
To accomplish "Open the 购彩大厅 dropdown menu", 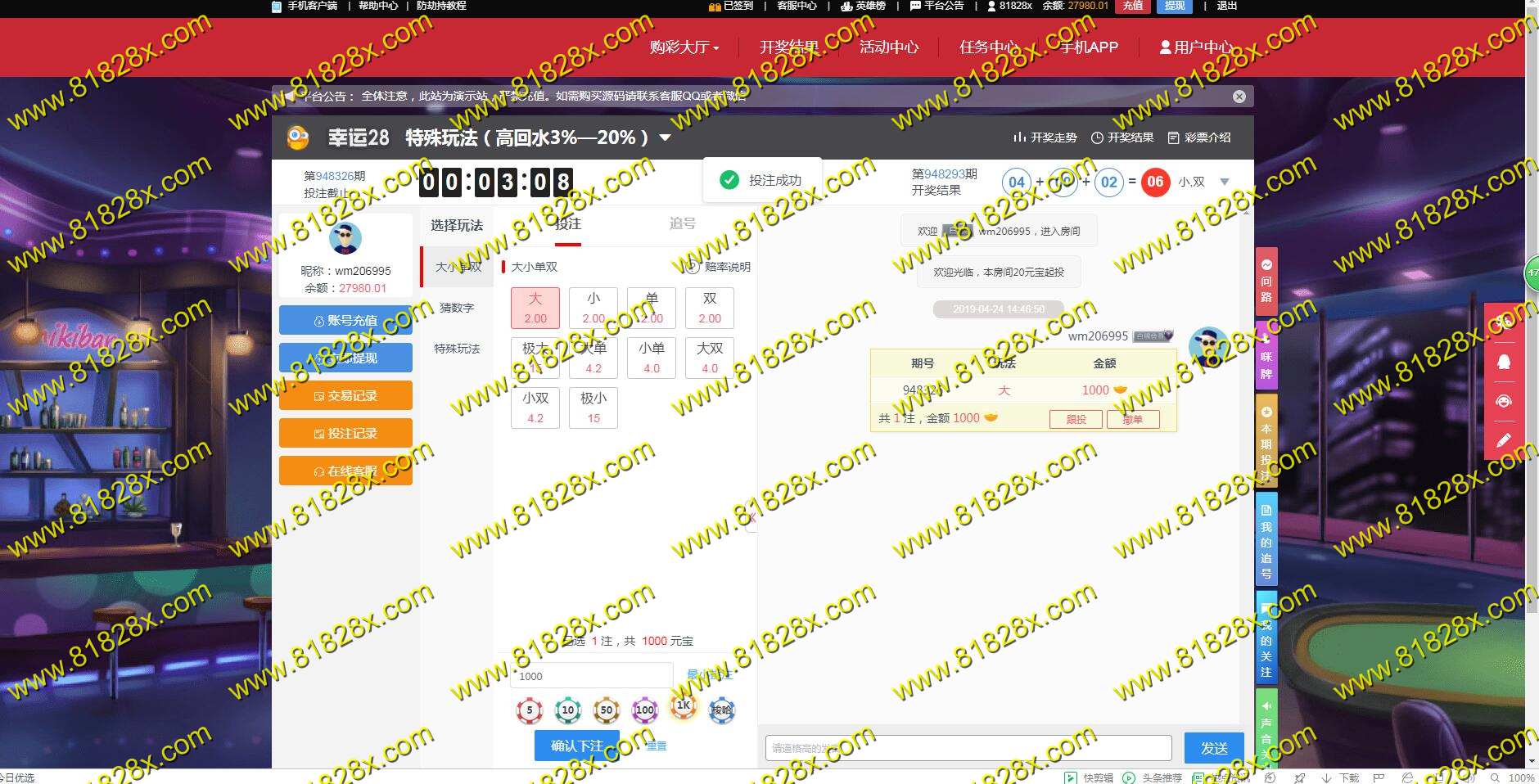I will [684, 47].
